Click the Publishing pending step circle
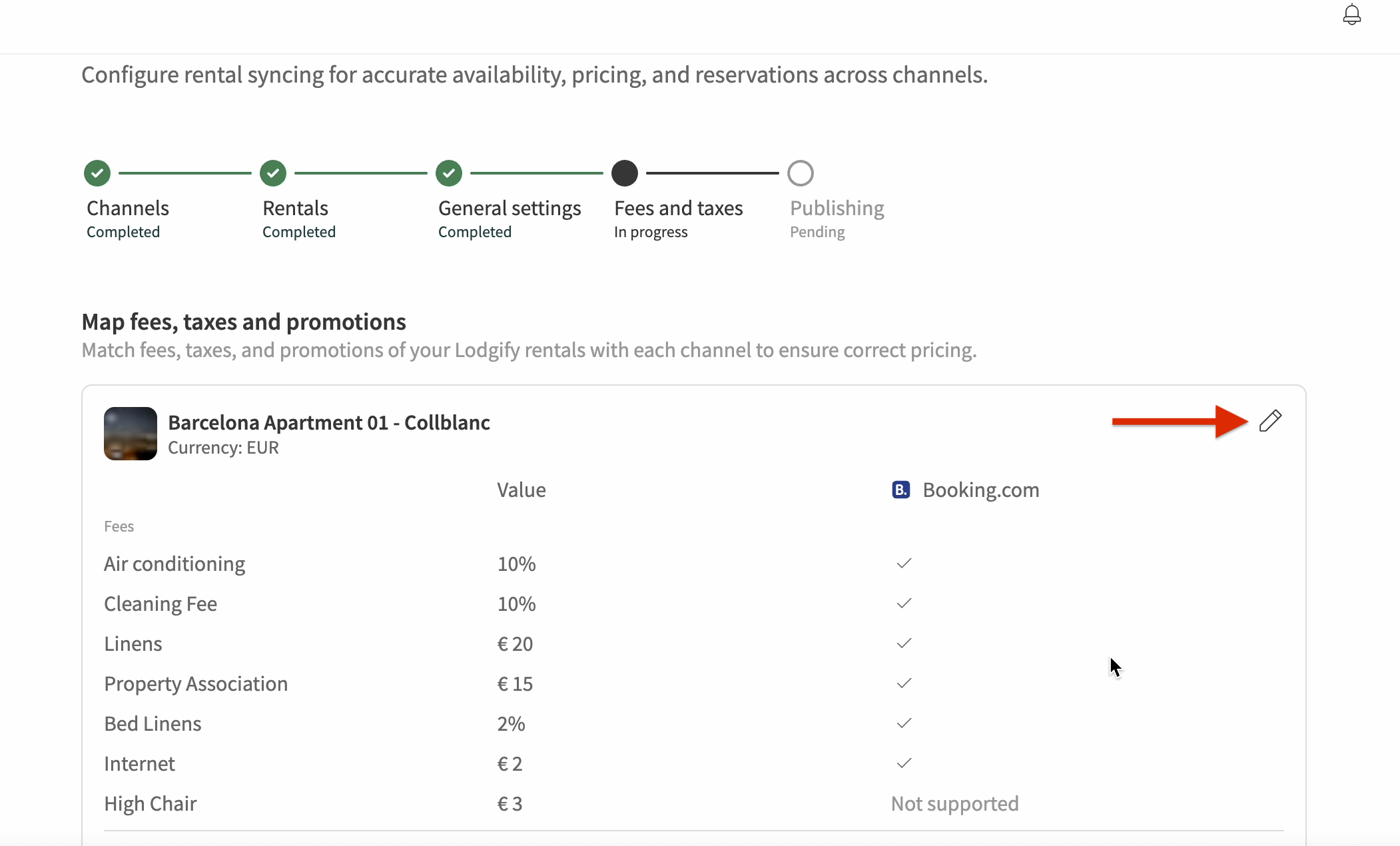 [x=801, y=173]
